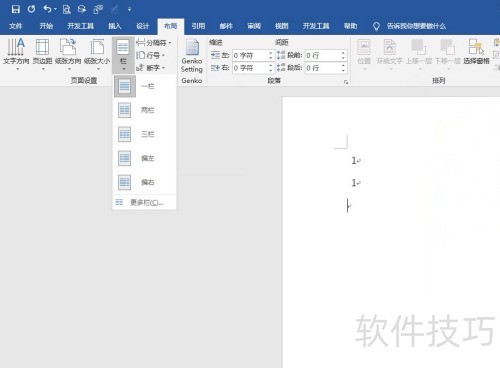This screenshot has width=500, height=368.
Task: Switch to the 邮件 tab
Action: point(226,26)
